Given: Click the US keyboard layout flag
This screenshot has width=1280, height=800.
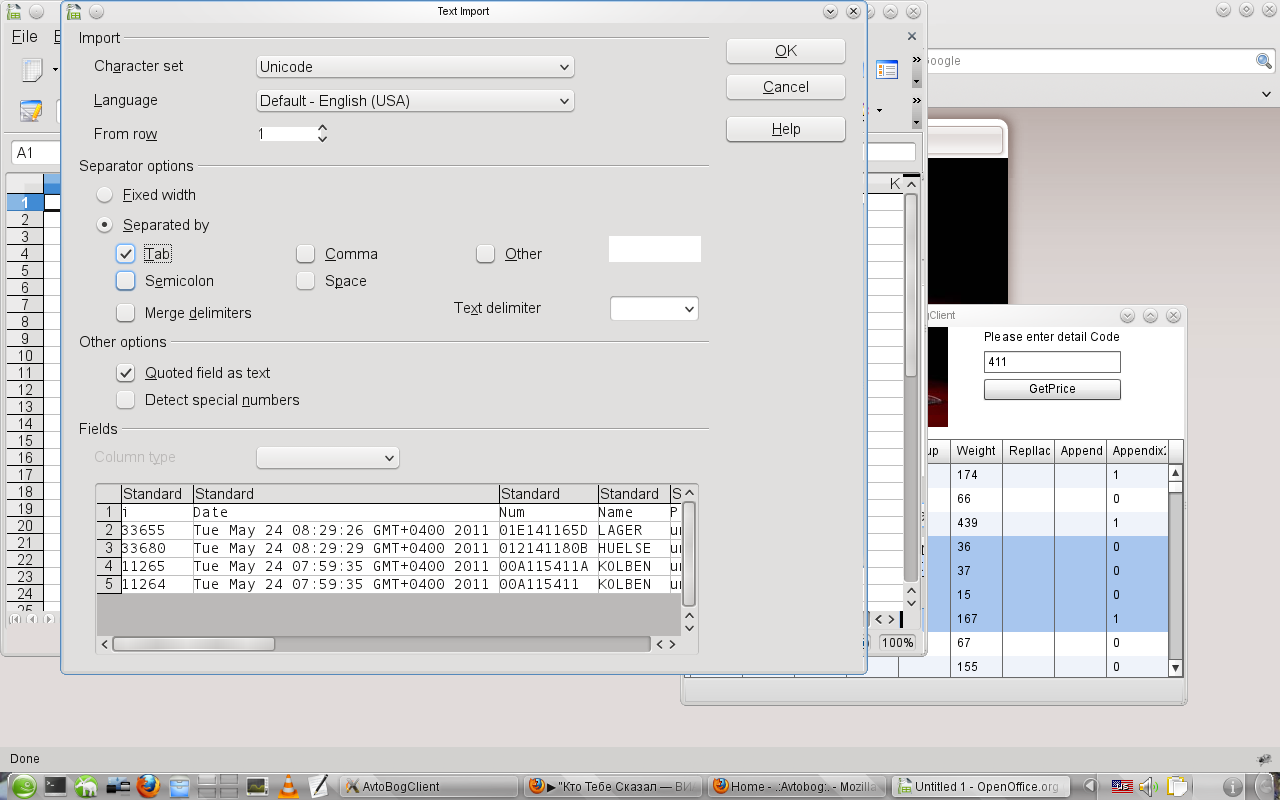Looking at the screenshot, I should [1122, 786].
